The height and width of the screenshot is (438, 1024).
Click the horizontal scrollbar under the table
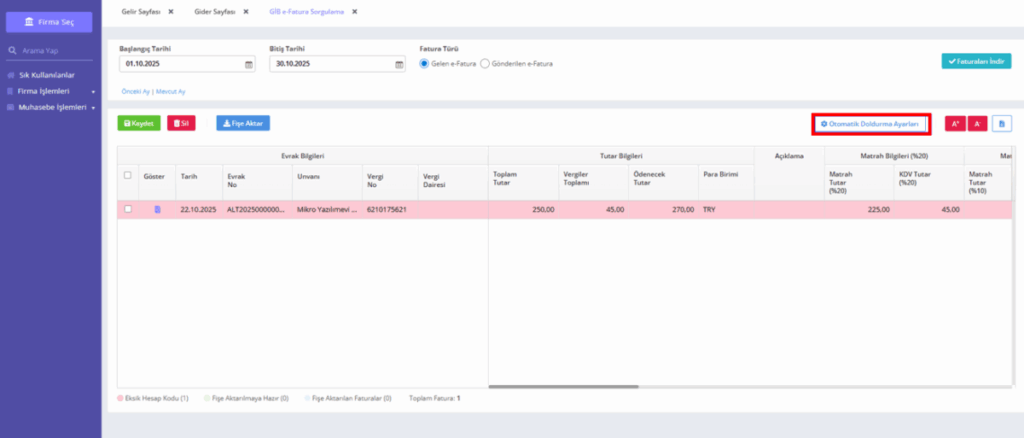[564, 386]
